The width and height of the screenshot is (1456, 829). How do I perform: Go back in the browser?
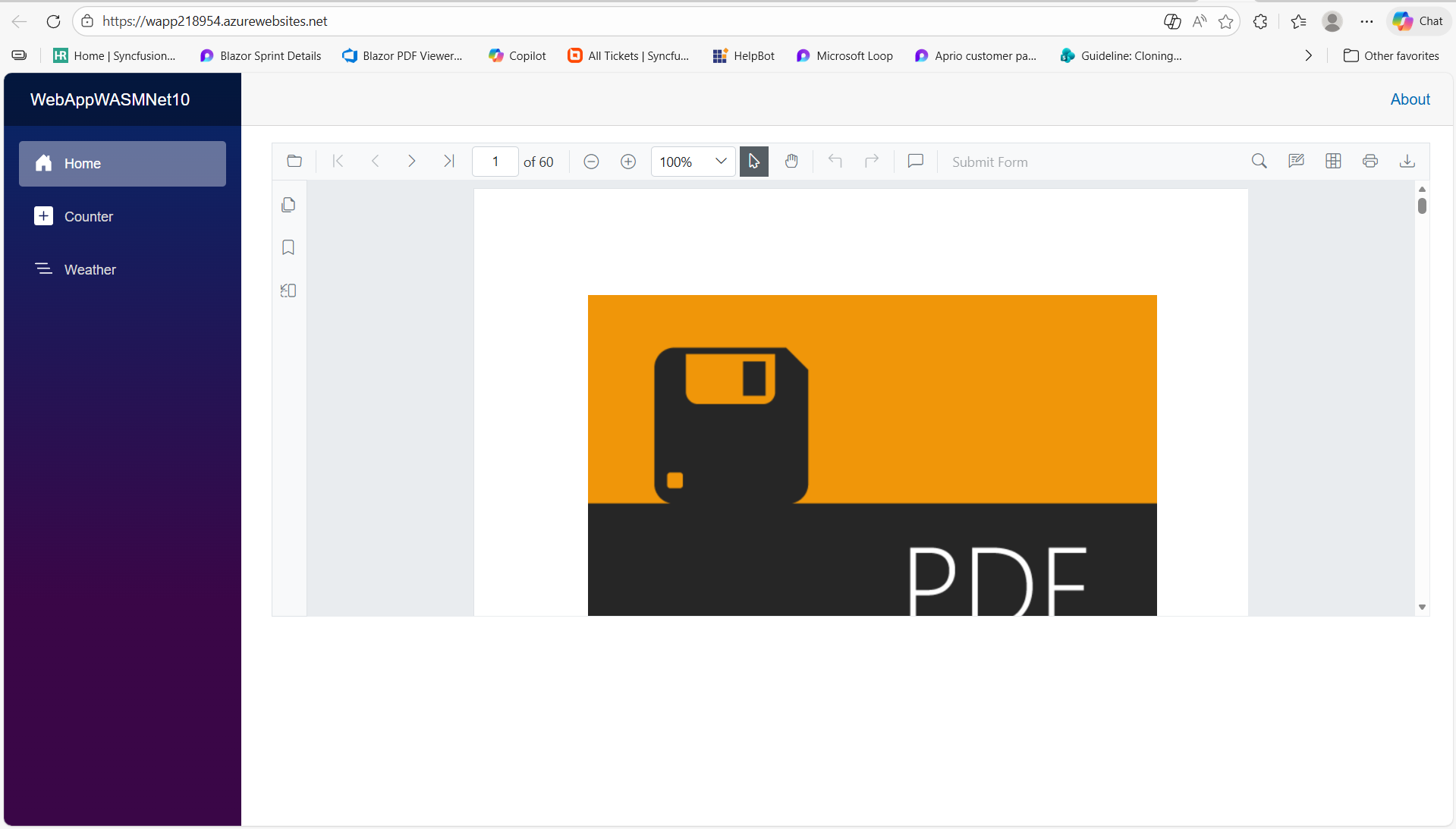pyautogui.click(x=20, y=21)
